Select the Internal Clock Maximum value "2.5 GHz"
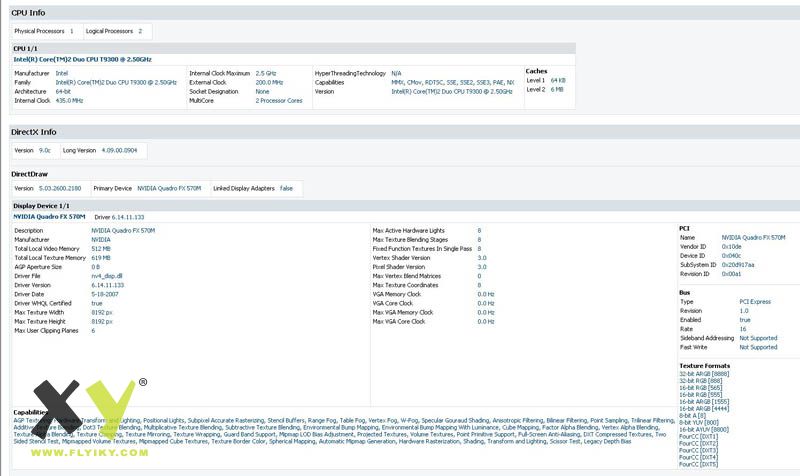Viewport: 800px width, 476px height. 266,73
